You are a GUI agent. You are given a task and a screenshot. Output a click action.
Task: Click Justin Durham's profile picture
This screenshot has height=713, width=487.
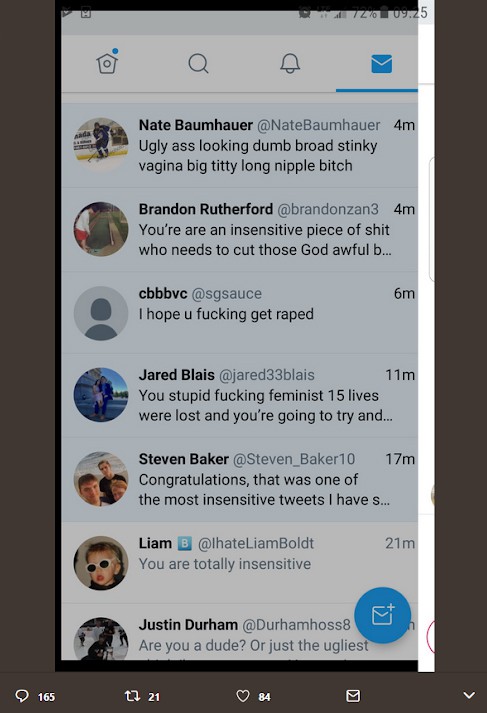point(101,639)
